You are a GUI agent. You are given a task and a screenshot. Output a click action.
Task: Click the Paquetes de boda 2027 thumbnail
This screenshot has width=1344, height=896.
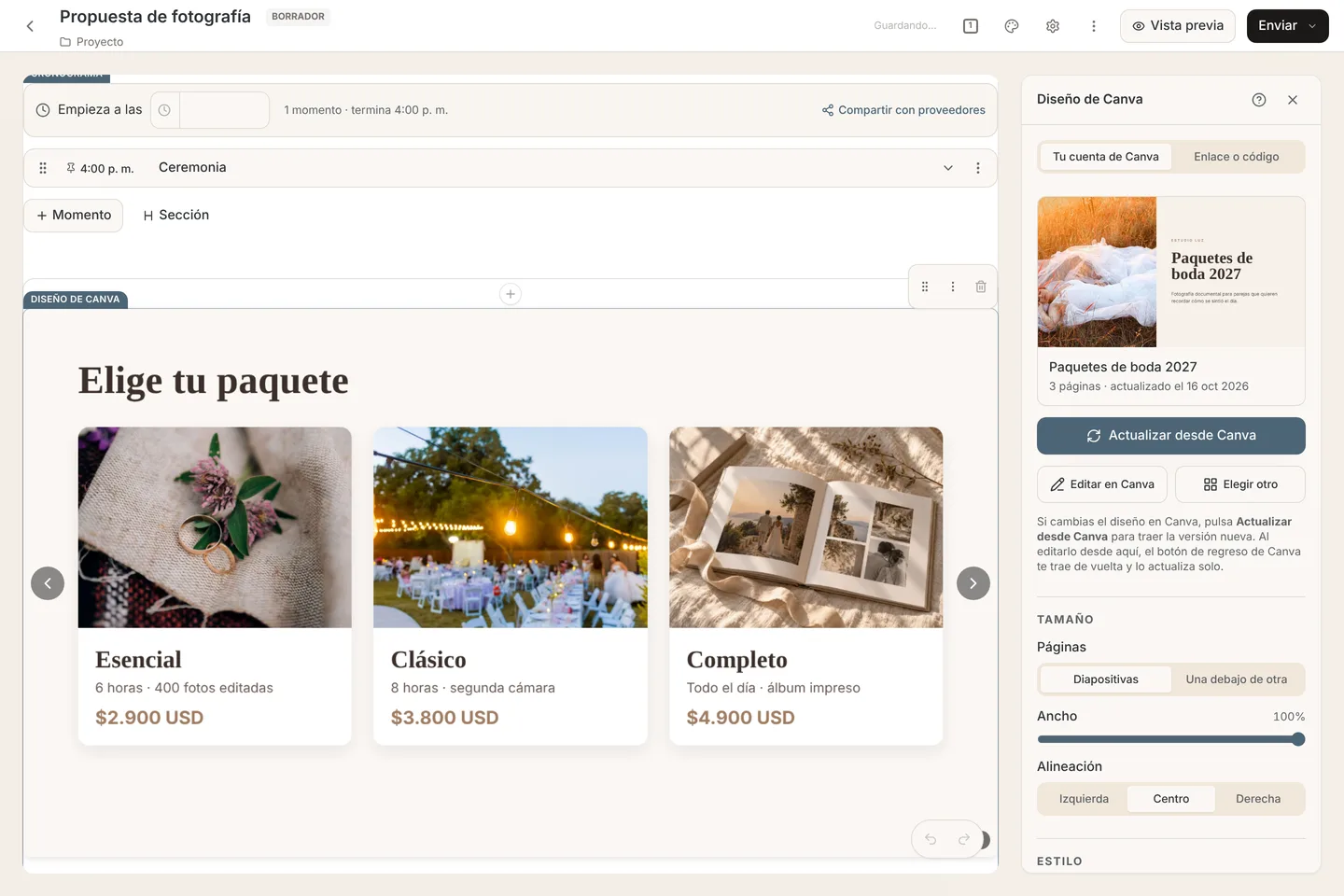click(1171, 272)
